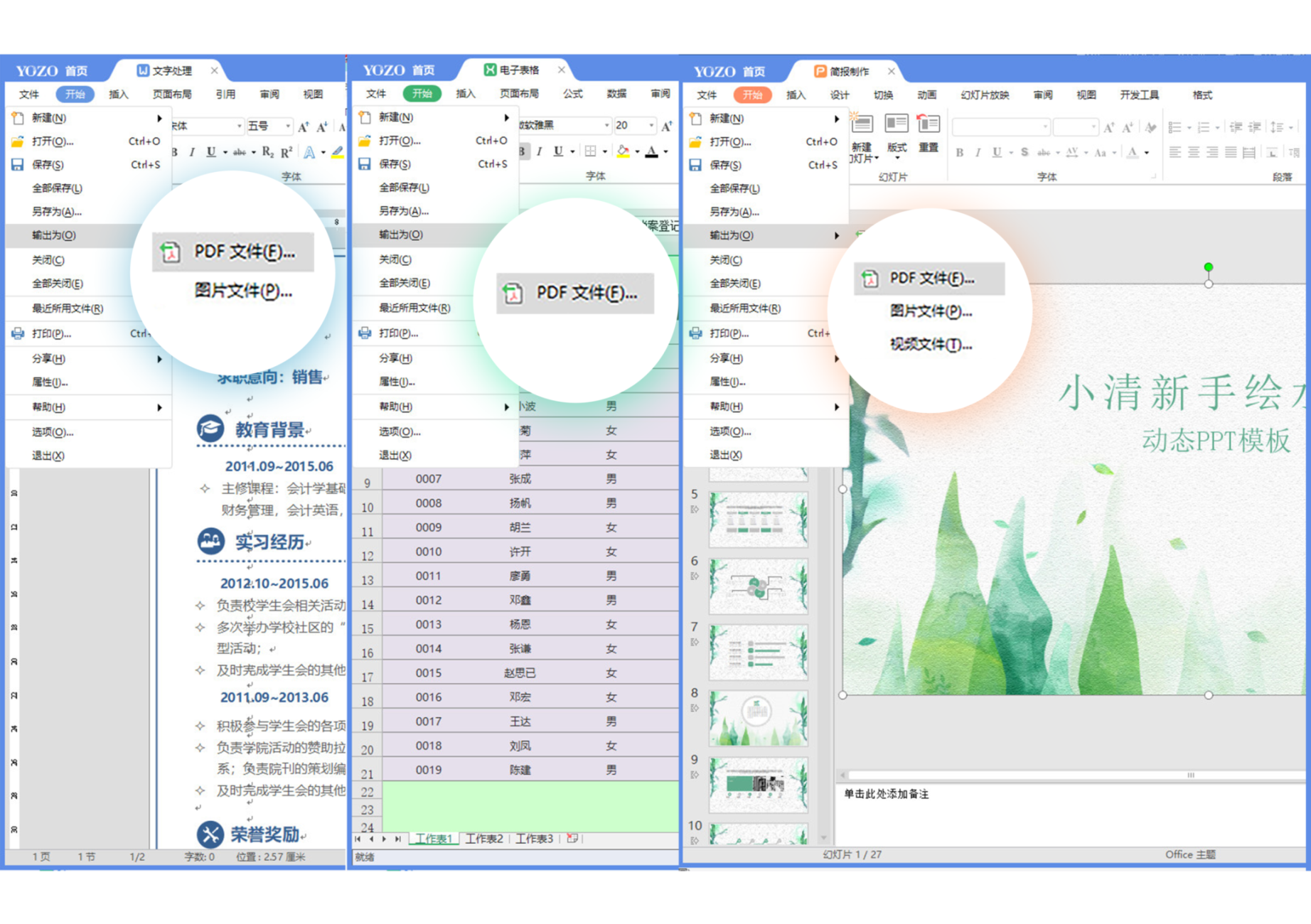Open 公式 tab in spreadsheet window
The height and width of the screenshot is (924, 1311).
tap(572, 93)
